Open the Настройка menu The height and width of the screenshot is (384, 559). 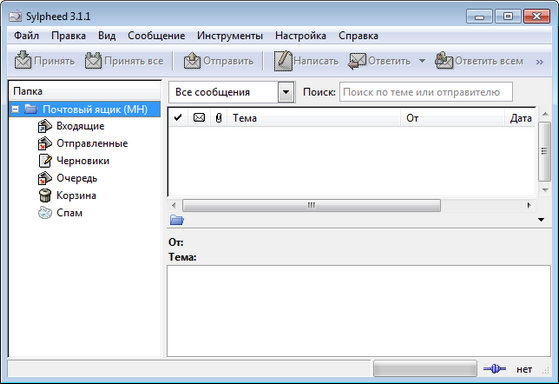click(301, 36)
